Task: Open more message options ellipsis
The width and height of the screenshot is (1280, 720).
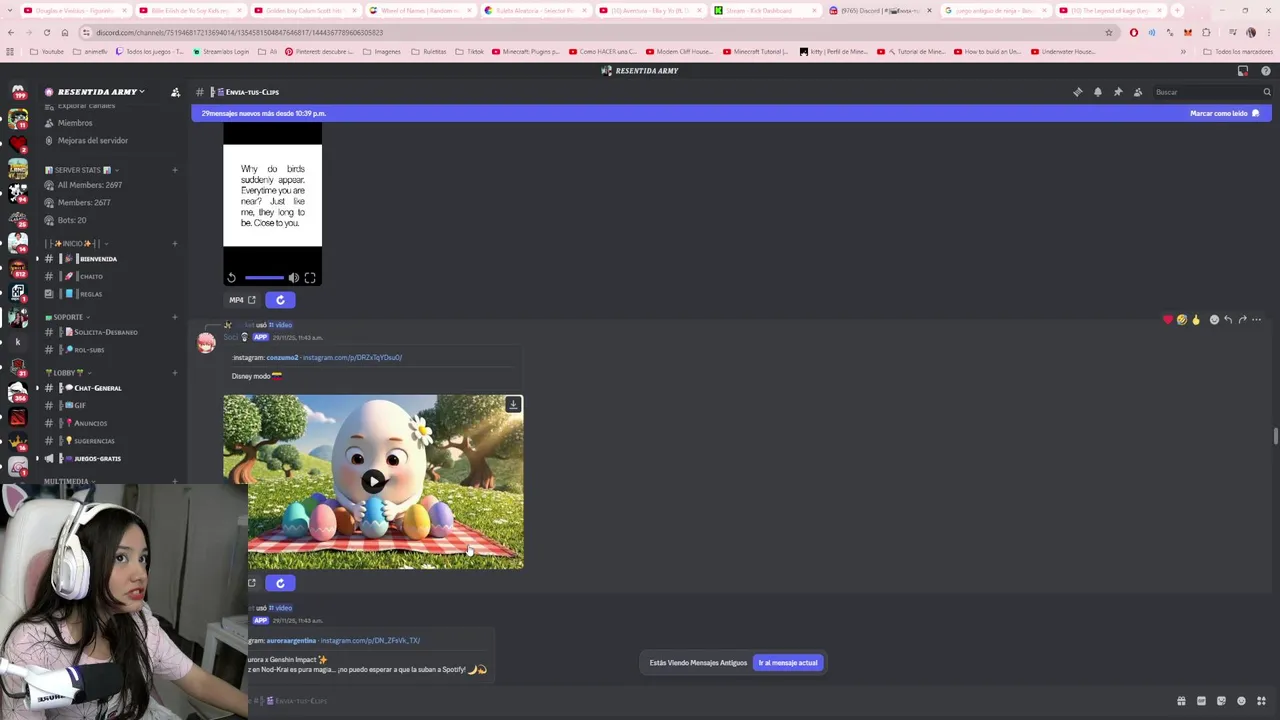Action: tap(1257, 320)
